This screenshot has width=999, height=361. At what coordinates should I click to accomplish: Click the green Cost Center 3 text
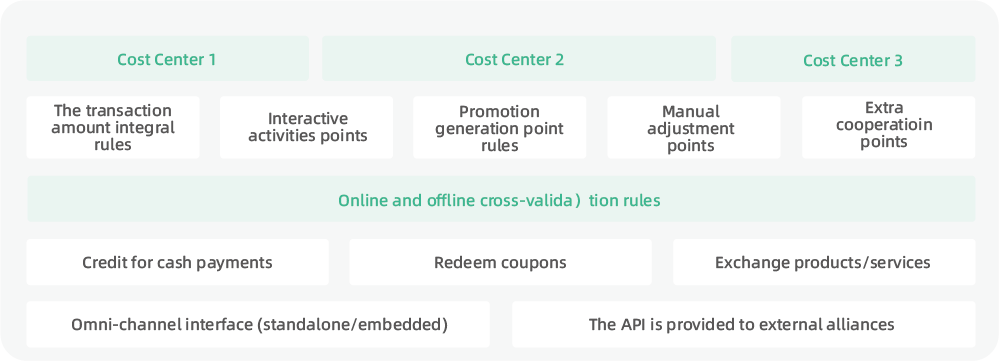[x=852, y=60]
